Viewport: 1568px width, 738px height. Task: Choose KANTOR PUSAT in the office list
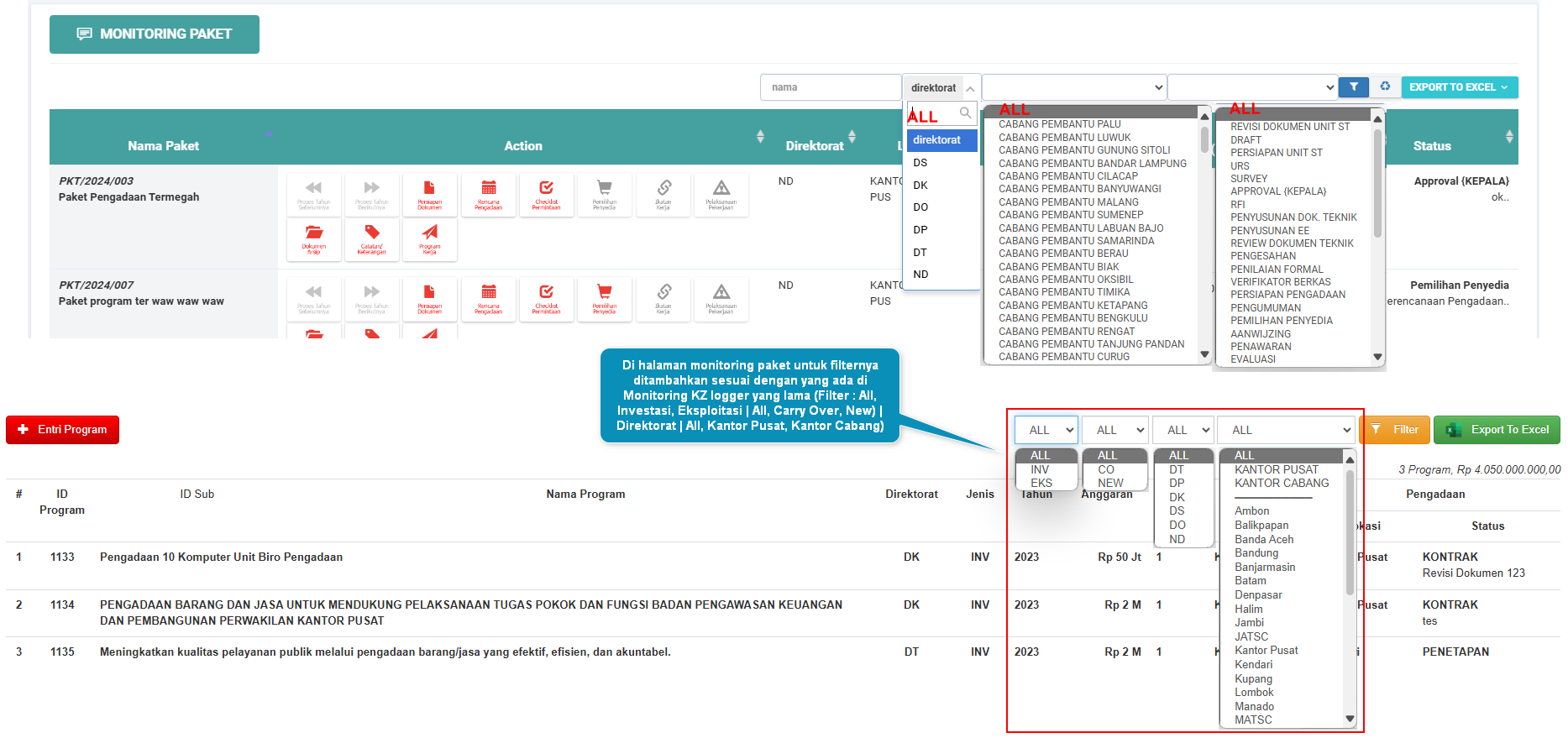tap(1276, 470)
